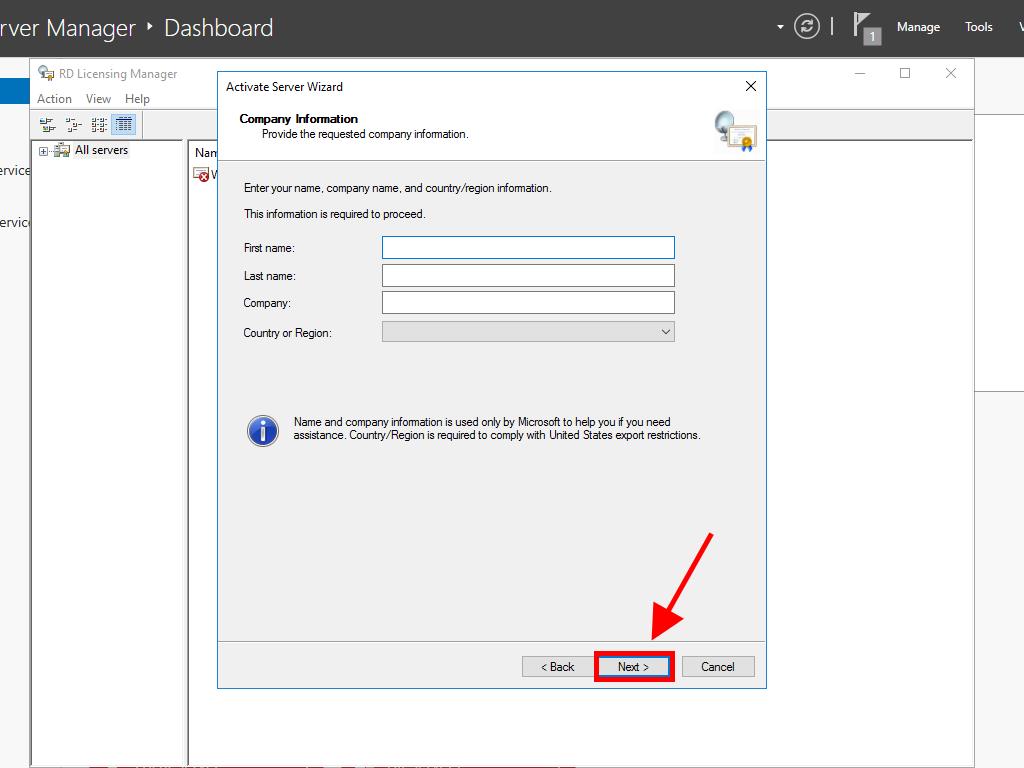1024x768 pixels.
Task: Open the dropdown arrow beside refresh icon
Action: pos(780,27)
